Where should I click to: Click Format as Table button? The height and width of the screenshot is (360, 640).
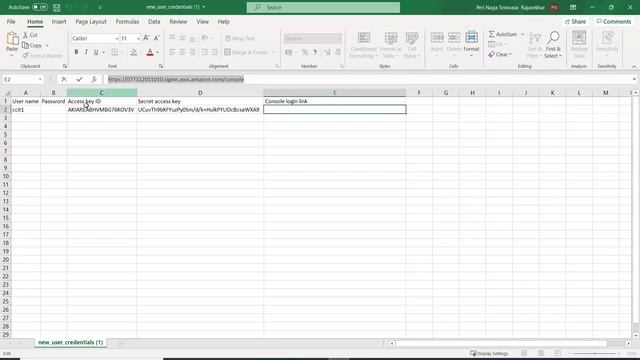391,44
